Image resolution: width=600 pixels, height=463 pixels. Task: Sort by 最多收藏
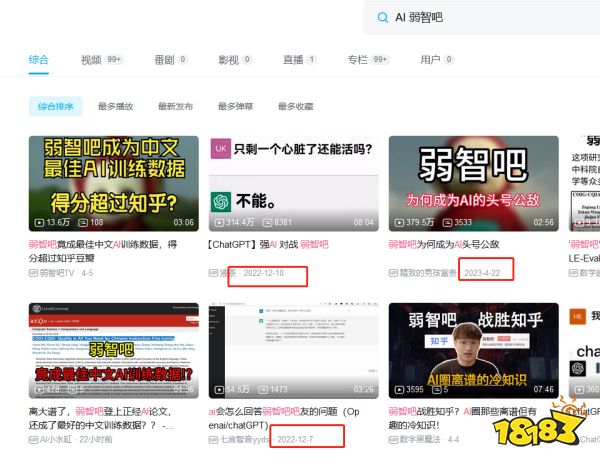296,106
